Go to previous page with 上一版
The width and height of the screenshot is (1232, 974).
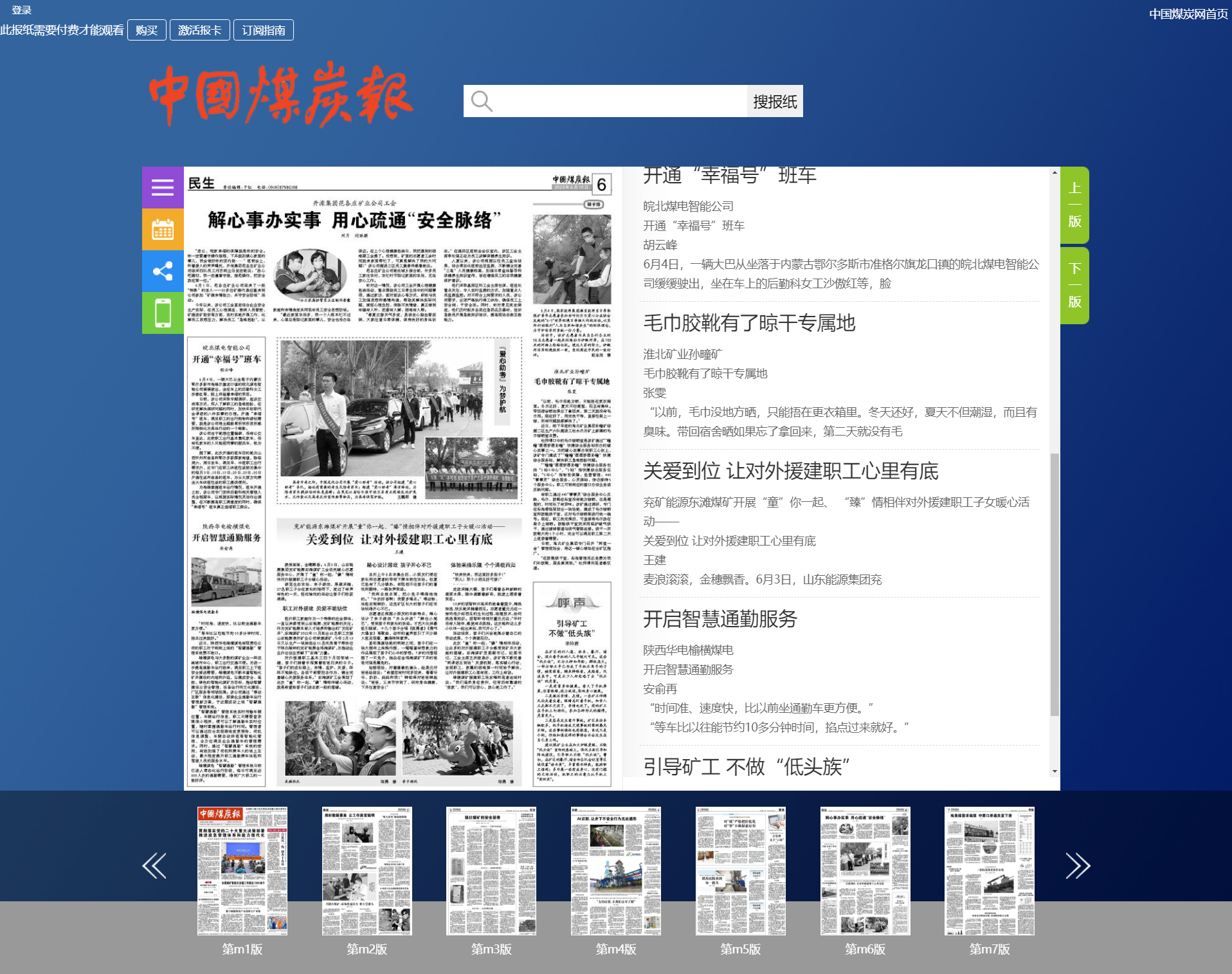tap(1074, 205)
